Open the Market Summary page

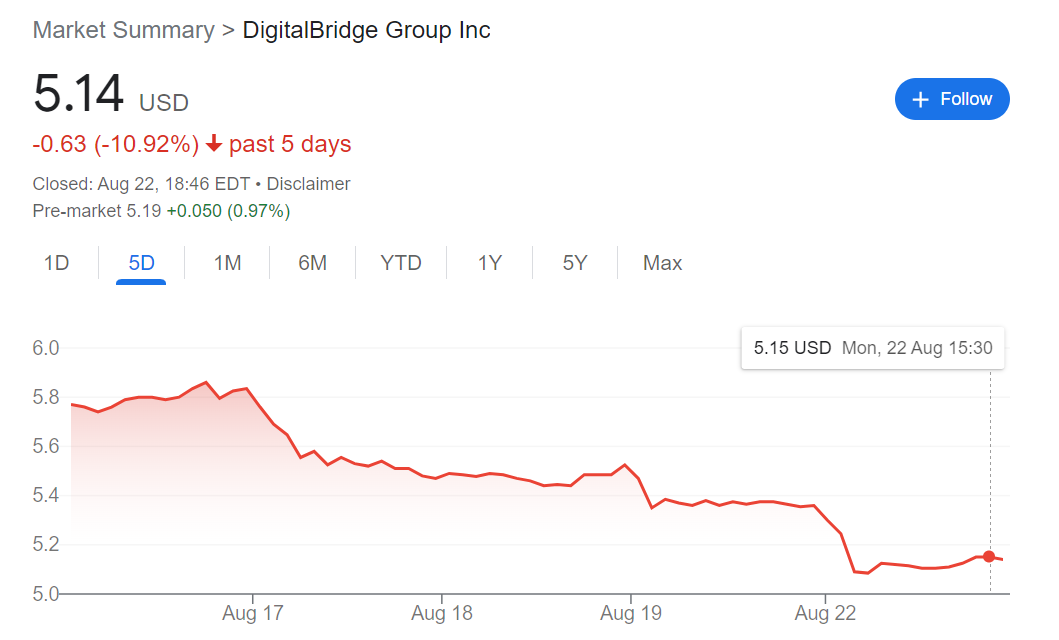(x=122, y=30)
